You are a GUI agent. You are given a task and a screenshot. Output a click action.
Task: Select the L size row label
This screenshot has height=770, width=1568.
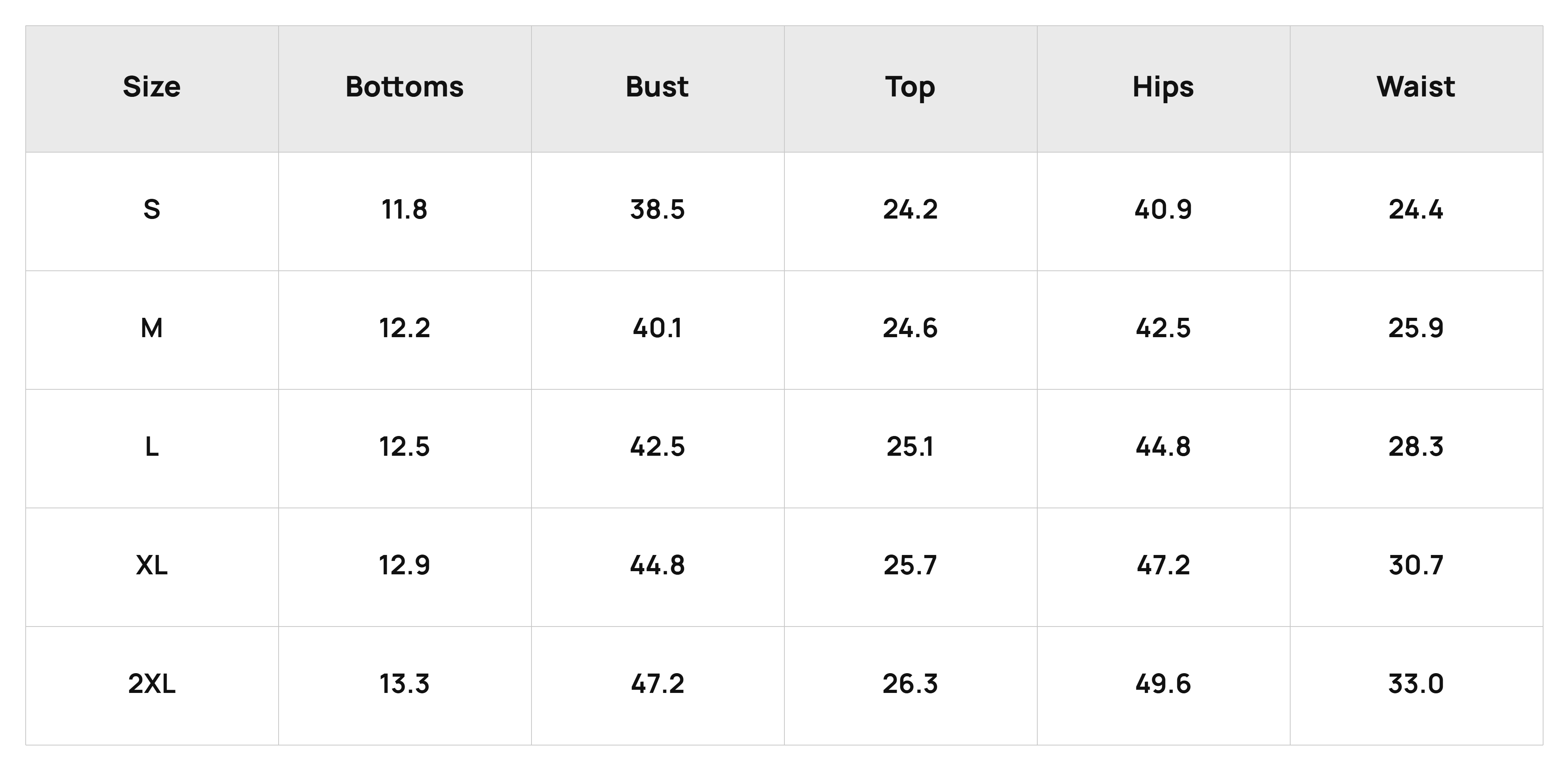[x=152, y=447]
